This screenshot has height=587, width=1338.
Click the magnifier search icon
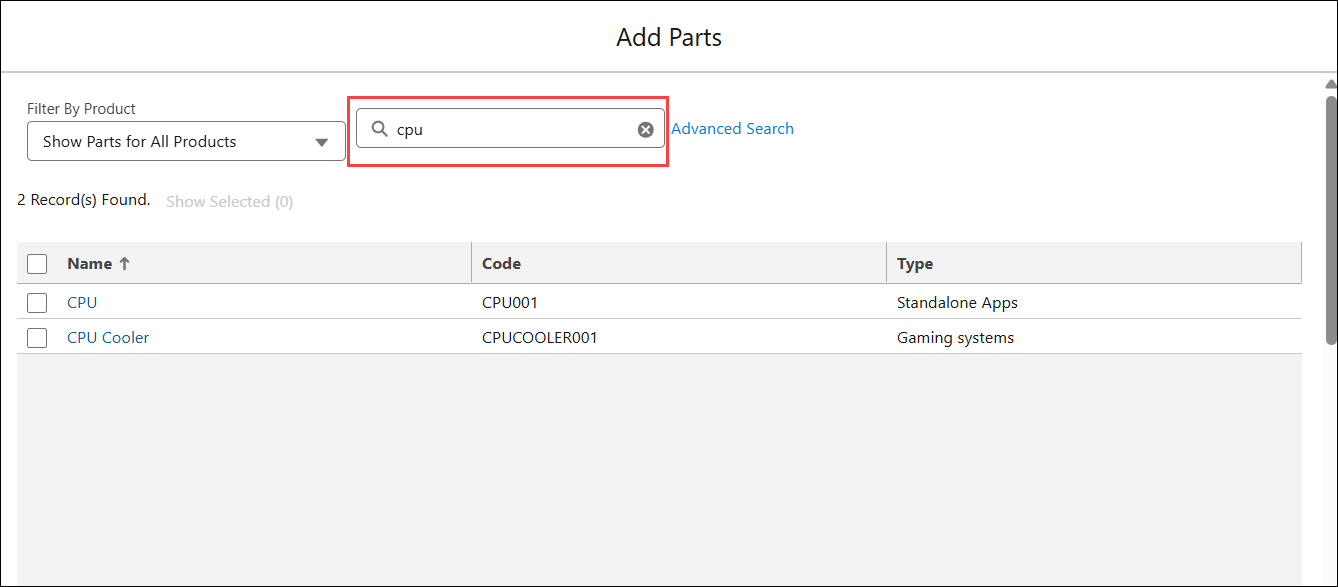coord(380,129)
